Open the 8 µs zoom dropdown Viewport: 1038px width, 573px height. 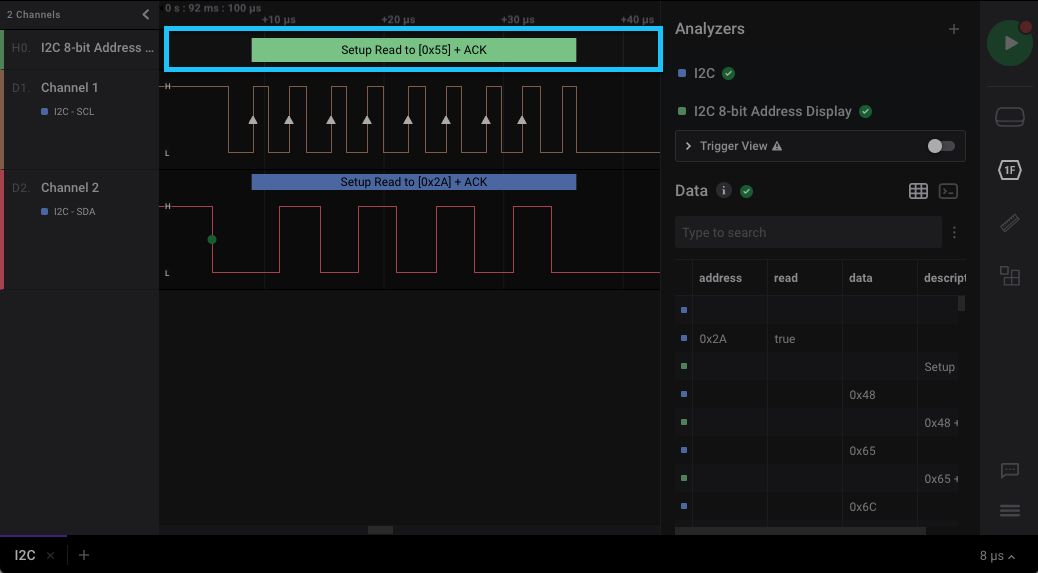click(x=997, y=556)
